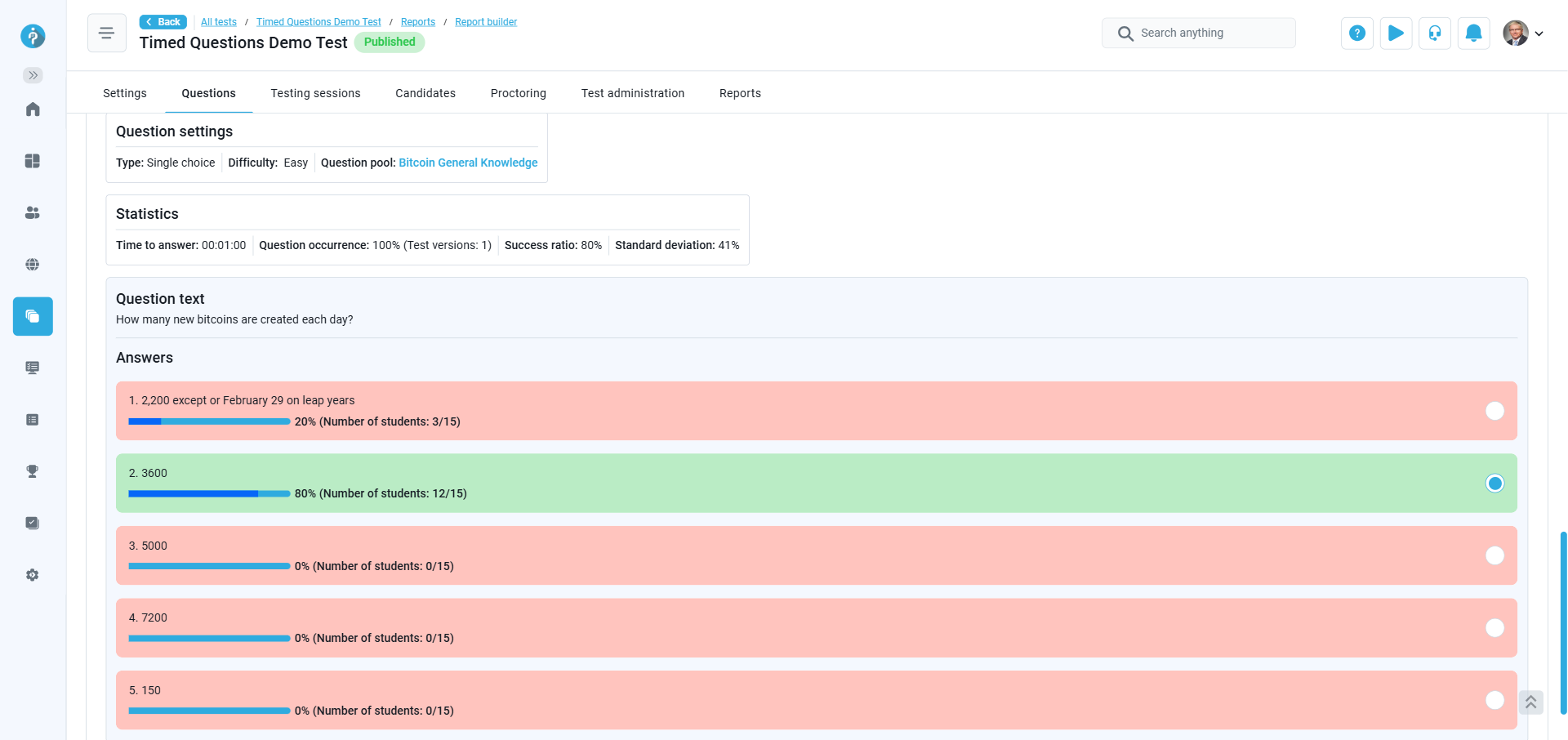The image size is (1568, 740).
Task: Click 'Success ratio: 80%' statistic
Action: [x=553, y=245]
